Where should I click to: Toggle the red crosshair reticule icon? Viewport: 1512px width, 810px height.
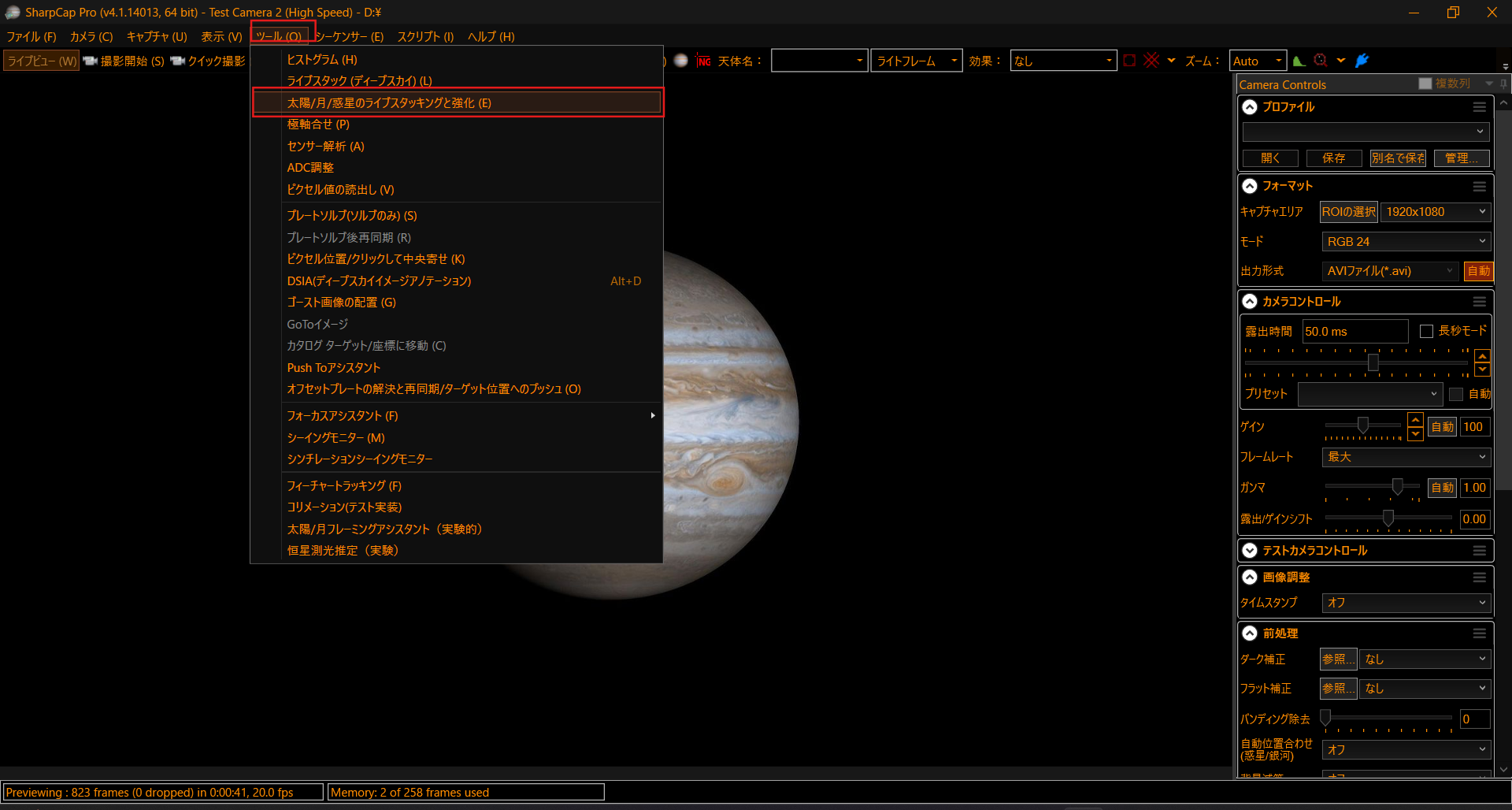point(1151,61)
